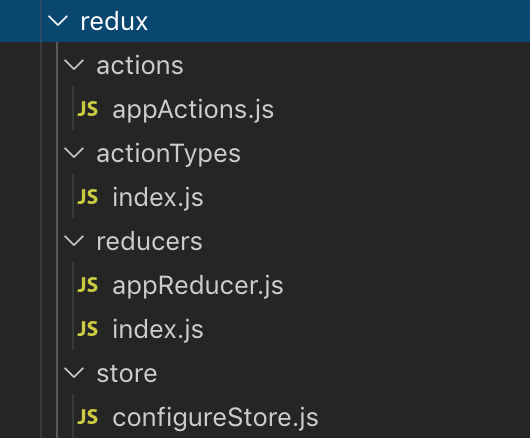The height and width of the screenshot is (438, 530).
Task: Open index.js inside reducers
Action: click(x=158, y=330)
